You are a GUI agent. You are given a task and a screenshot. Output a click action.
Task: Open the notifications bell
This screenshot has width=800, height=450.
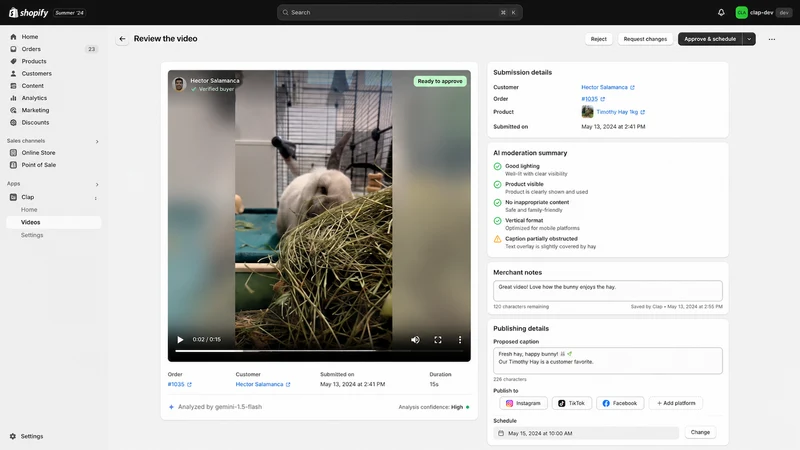721,13
